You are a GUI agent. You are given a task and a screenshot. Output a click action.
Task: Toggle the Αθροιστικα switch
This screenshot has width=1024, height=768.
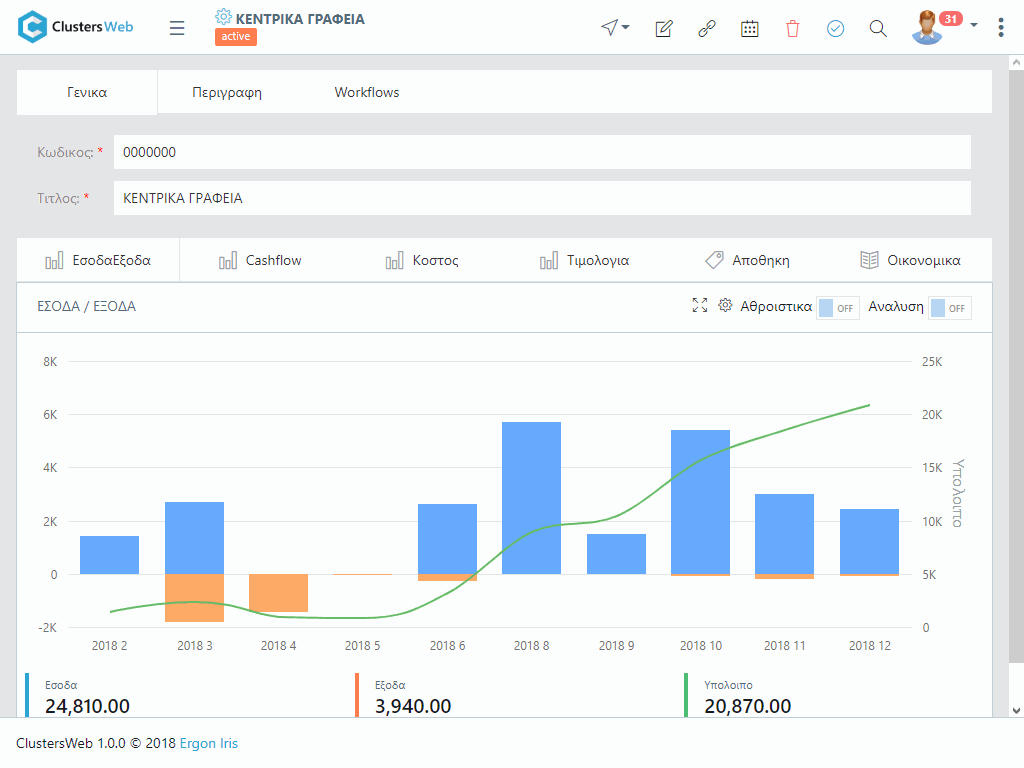837,308
